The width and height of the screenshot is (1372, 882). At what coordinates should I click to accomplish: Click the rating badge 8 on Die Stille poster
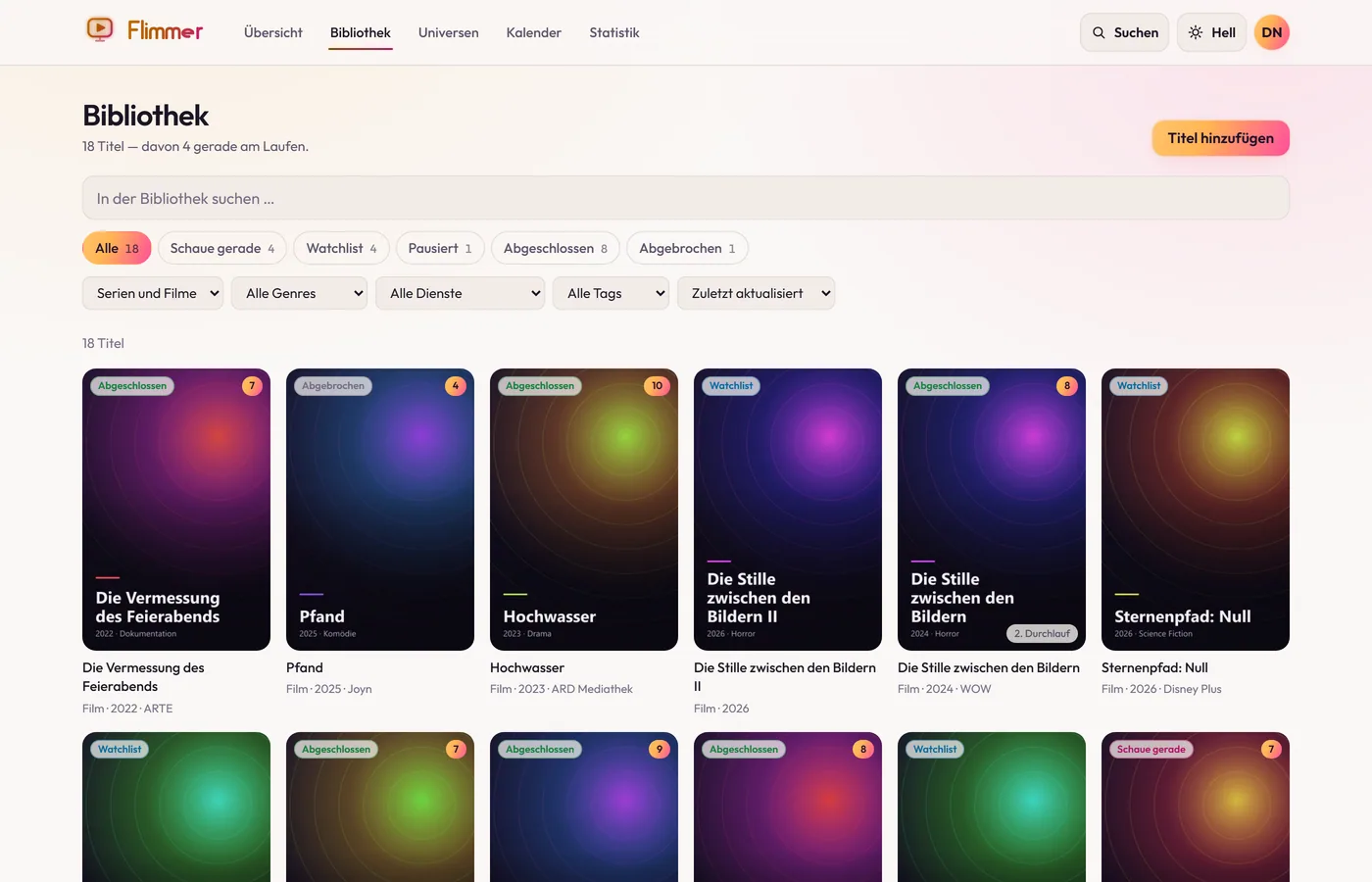tap(1067, 386)
